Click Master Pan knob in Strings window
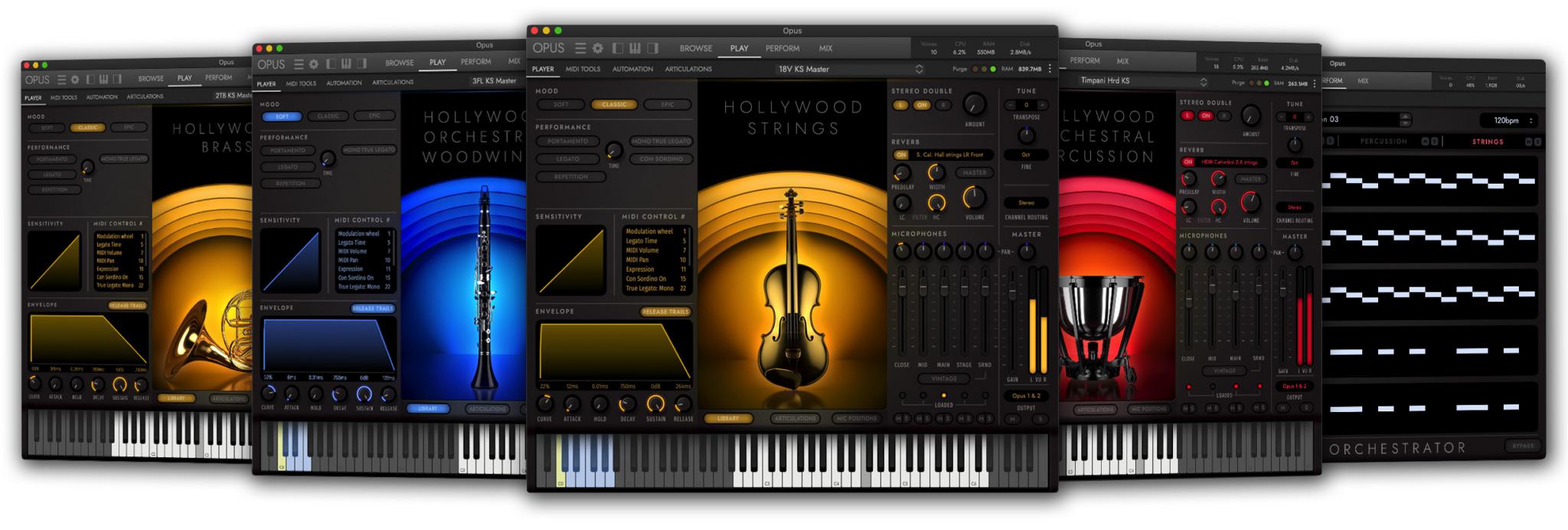The image size is (1568, 530). [x=1026, y=251]
